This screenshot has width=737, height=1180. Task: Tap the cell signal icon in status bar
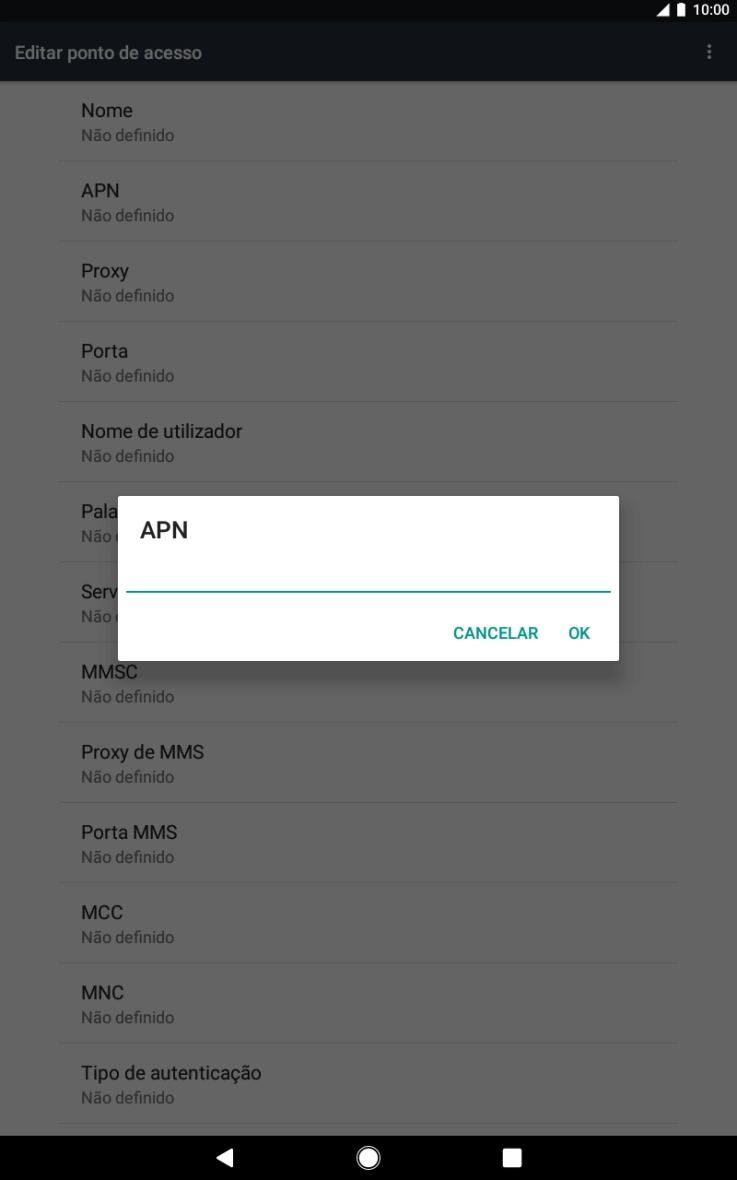[662, 10]
